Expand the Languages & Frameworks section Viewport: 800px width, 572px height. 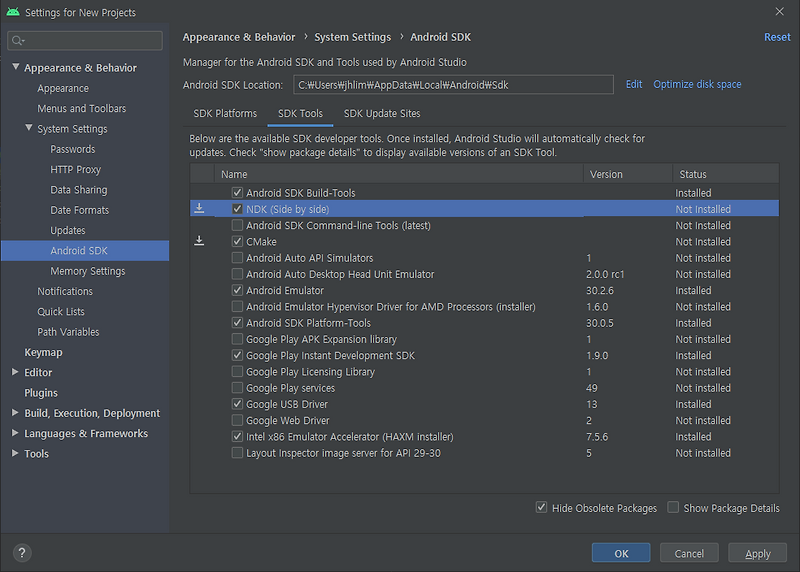[x=15, y=434]
